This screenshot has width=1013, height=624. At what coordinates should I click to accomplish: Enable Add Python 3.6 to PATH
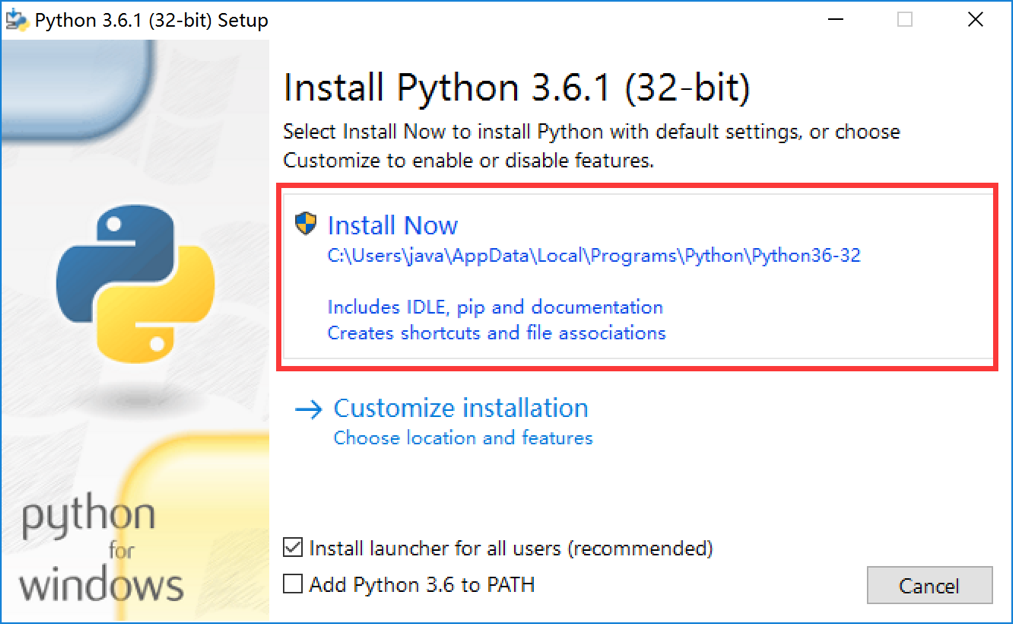point(293,584)
